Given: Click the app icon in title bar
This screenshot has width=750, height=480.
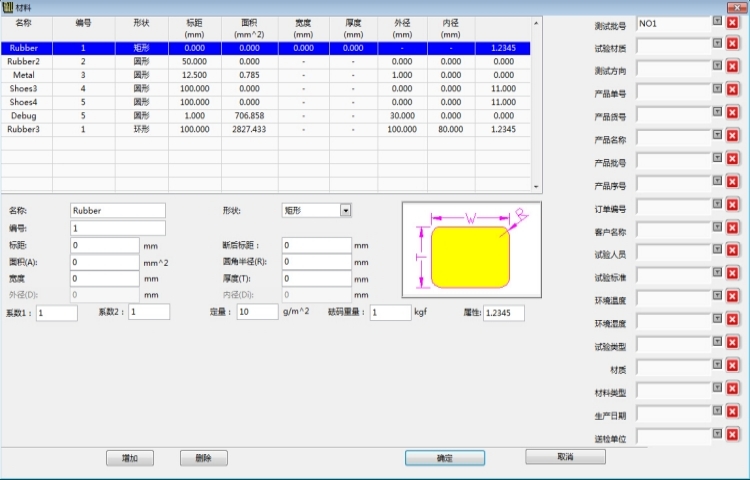Looking at the screenshot, I should (8, 8).
